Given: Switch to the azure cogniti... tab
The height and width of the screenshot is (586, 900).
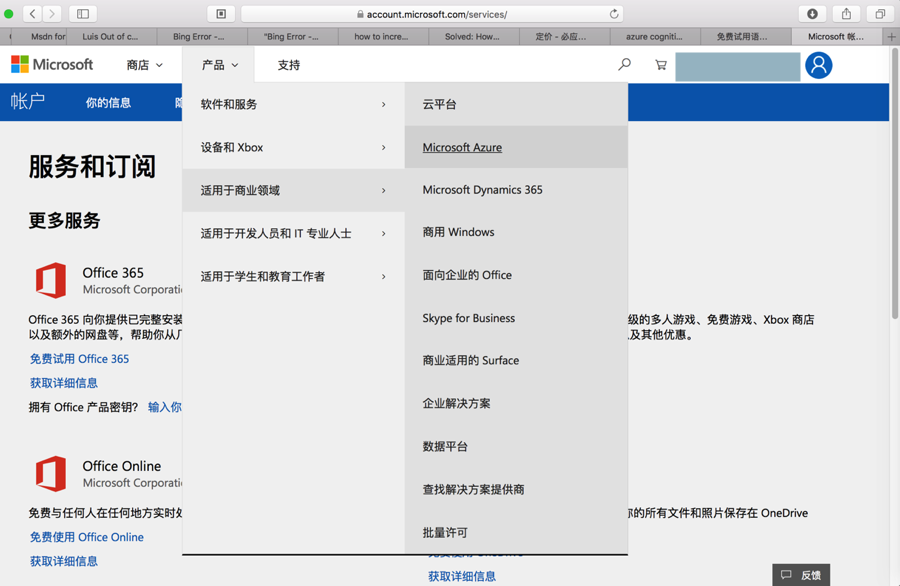Looking at the screenshot, I should [x=654, y=37].
